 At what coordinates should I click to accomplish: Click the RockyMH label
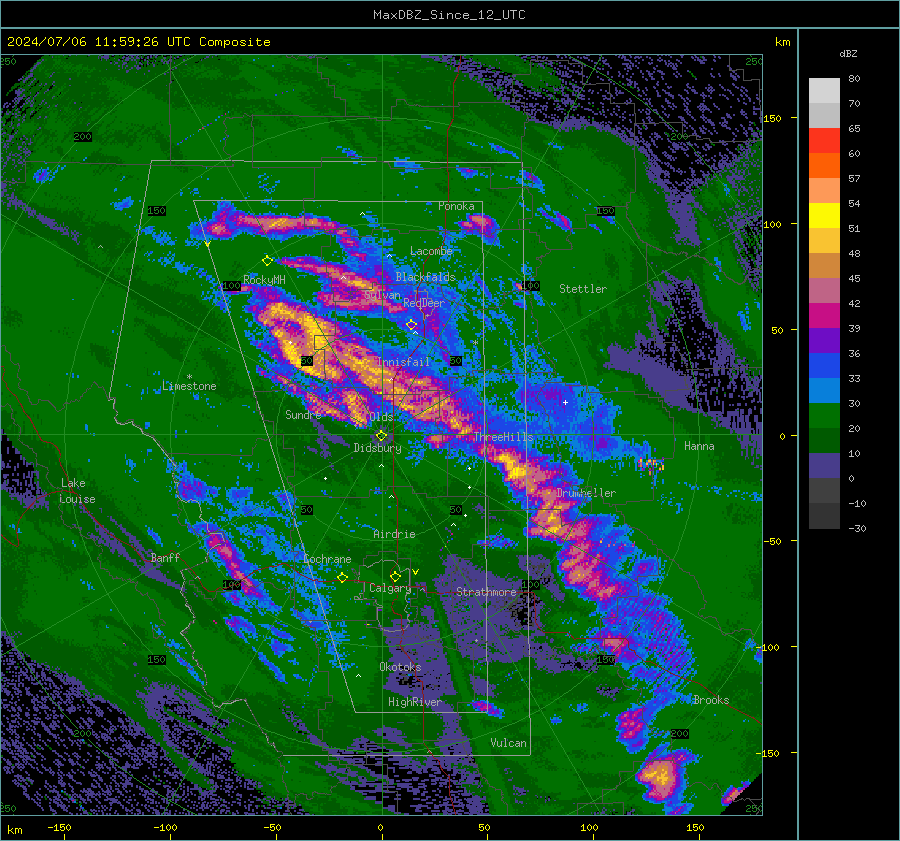tap(264, 280)
